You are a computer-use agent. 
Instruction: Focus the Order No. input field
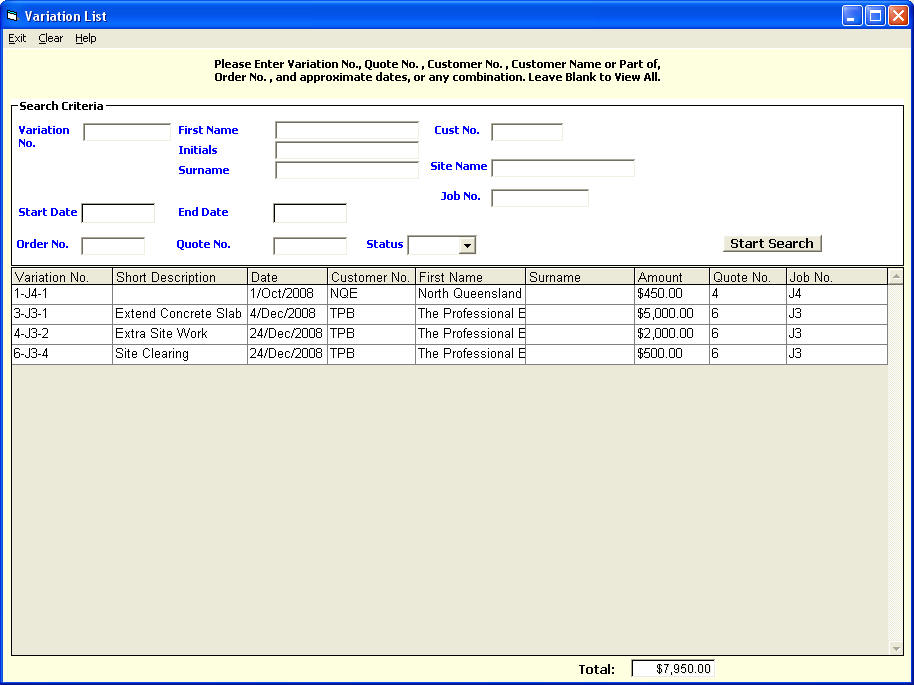point(113,245)
